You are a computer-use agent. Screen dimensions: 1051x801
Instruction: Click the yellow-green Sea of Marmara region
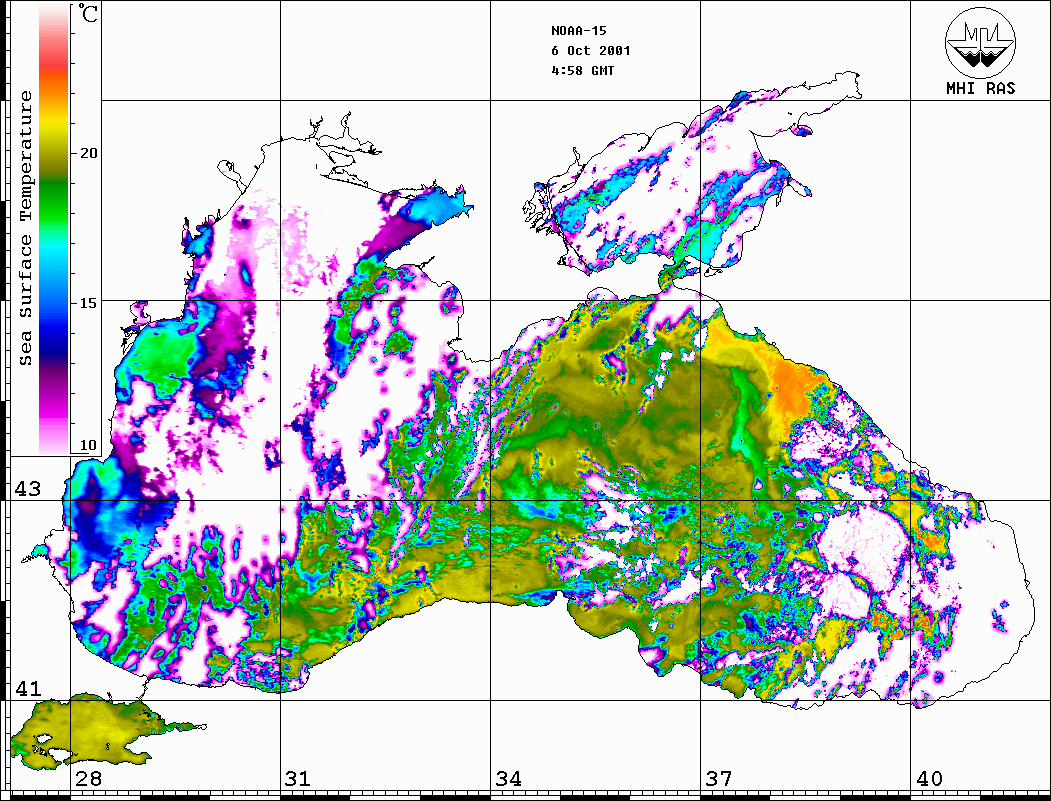coord(94,731)
